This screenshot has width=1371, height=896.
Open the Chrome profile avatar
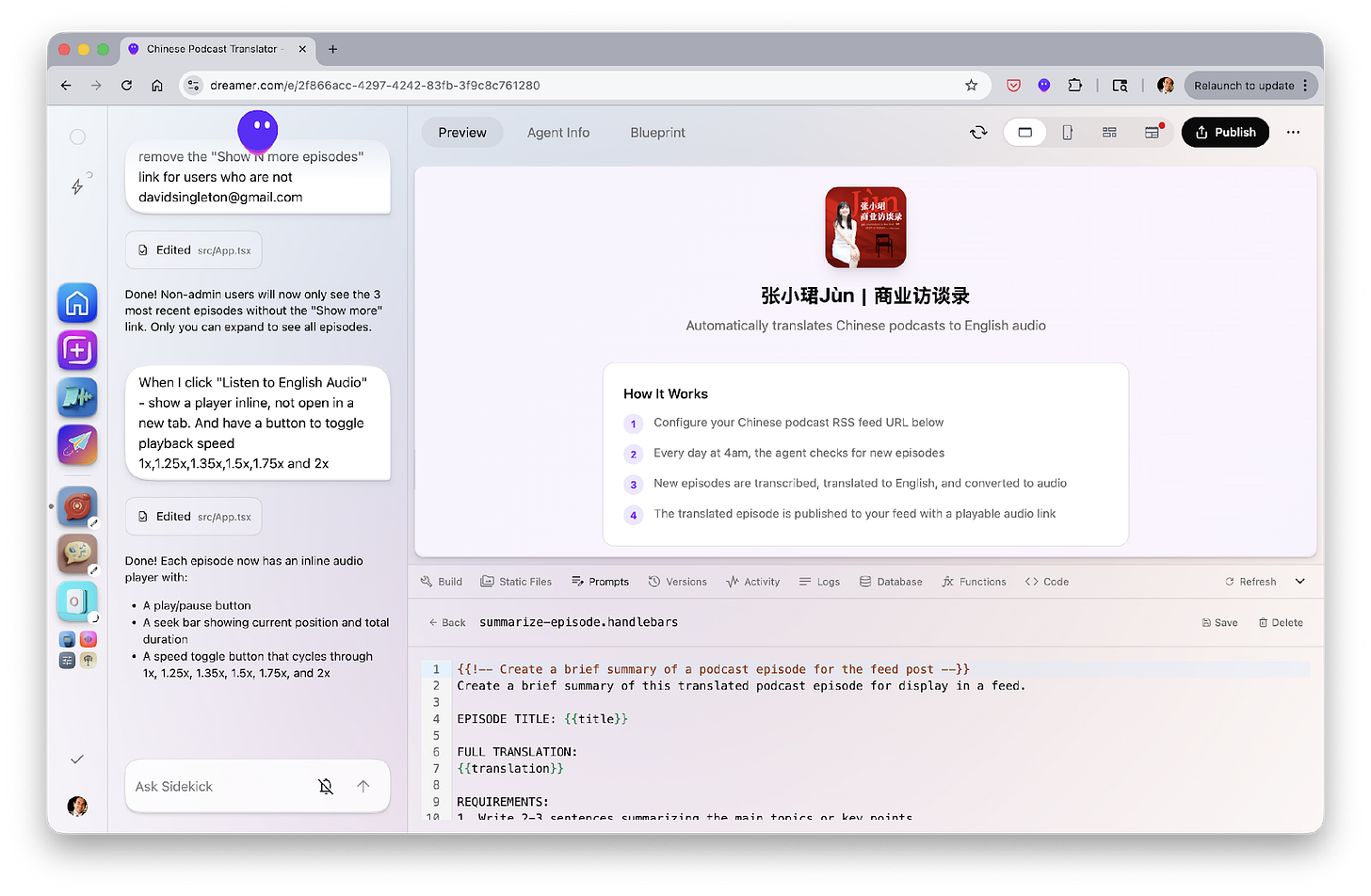coord(1166,86)
